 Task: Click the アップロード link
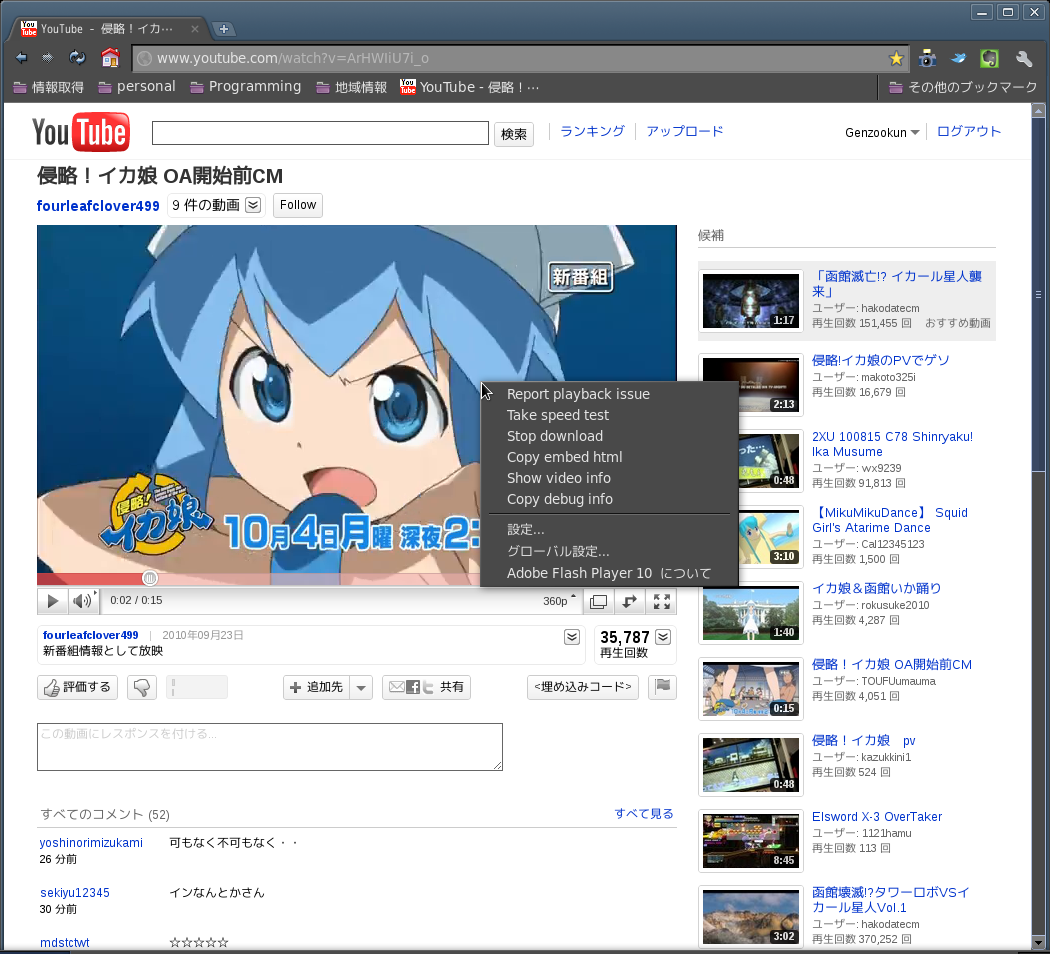click(684, 131)
